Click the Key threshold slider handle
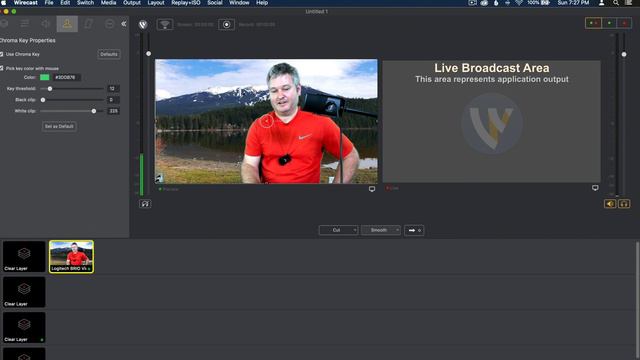Viewport: 640px width, 360px height. tap(50, 89)
